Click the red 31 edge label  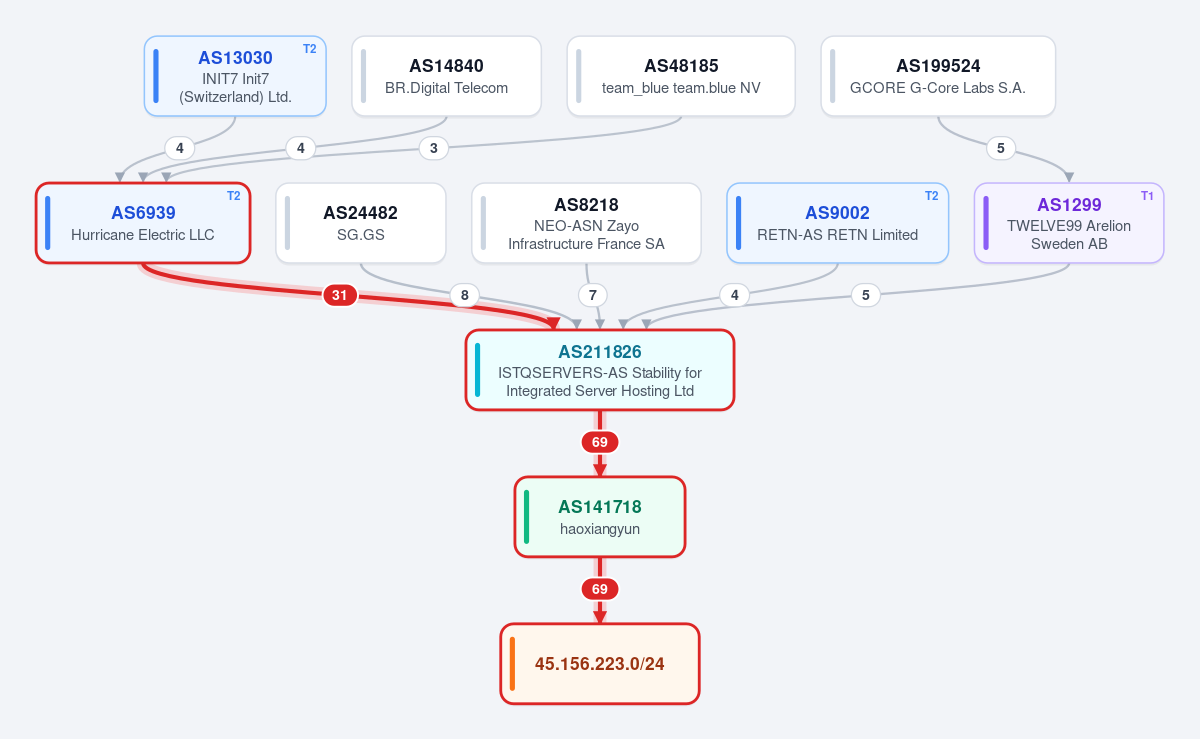[x=340, y=295]
